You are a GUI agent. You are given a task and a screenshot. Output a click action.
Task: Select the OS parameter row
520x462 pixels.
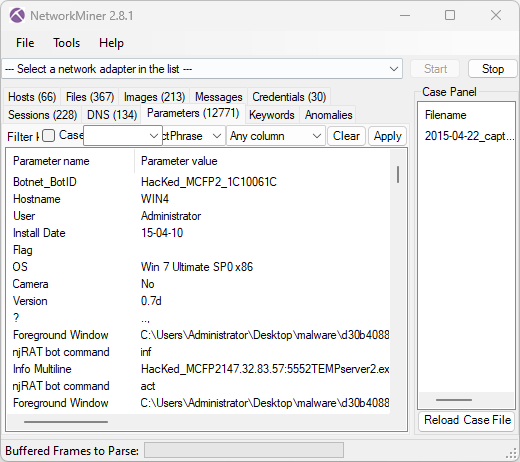(x=198, y=267)
